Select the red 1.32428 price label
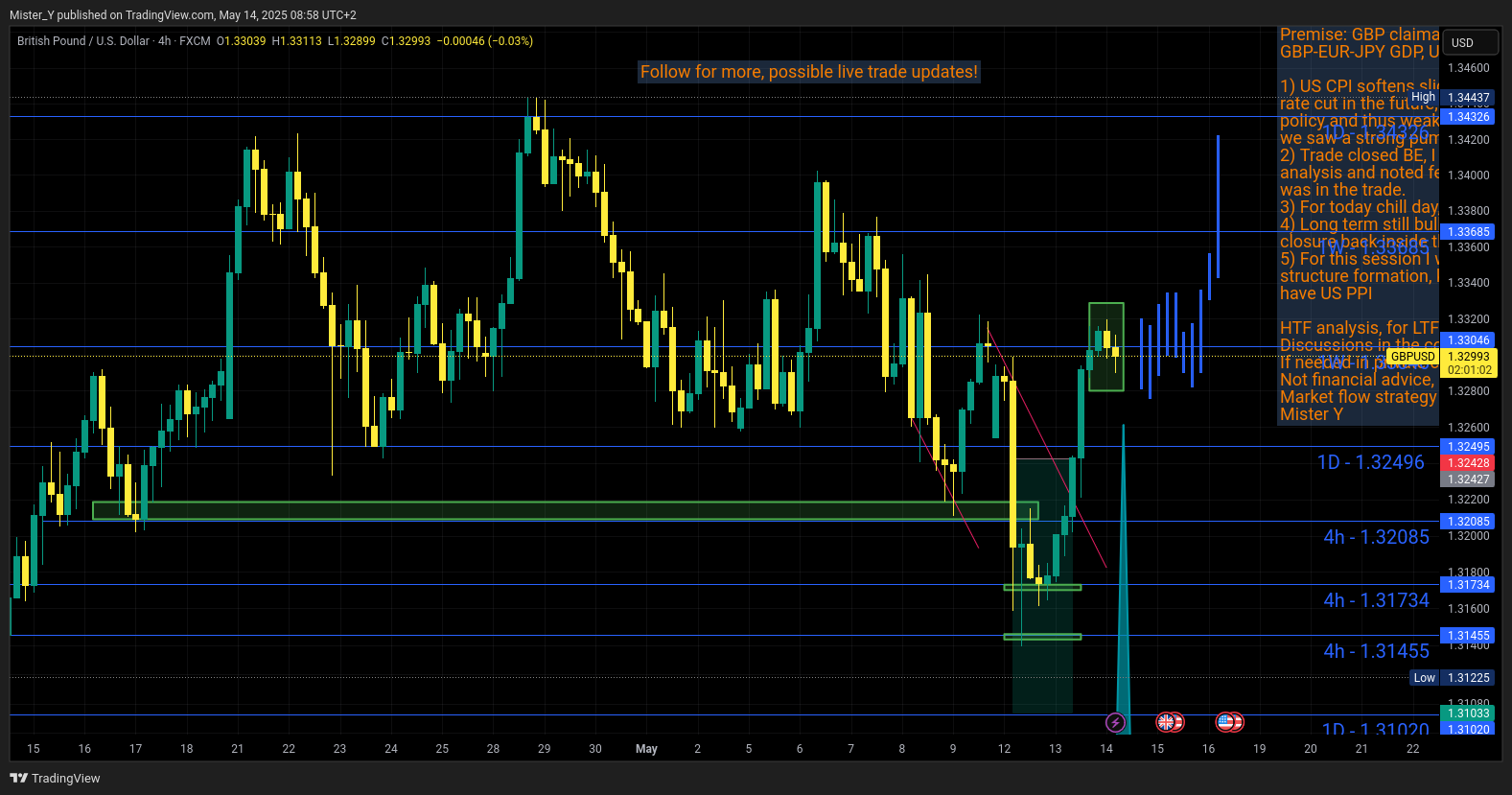 [x=1468, y=463]
